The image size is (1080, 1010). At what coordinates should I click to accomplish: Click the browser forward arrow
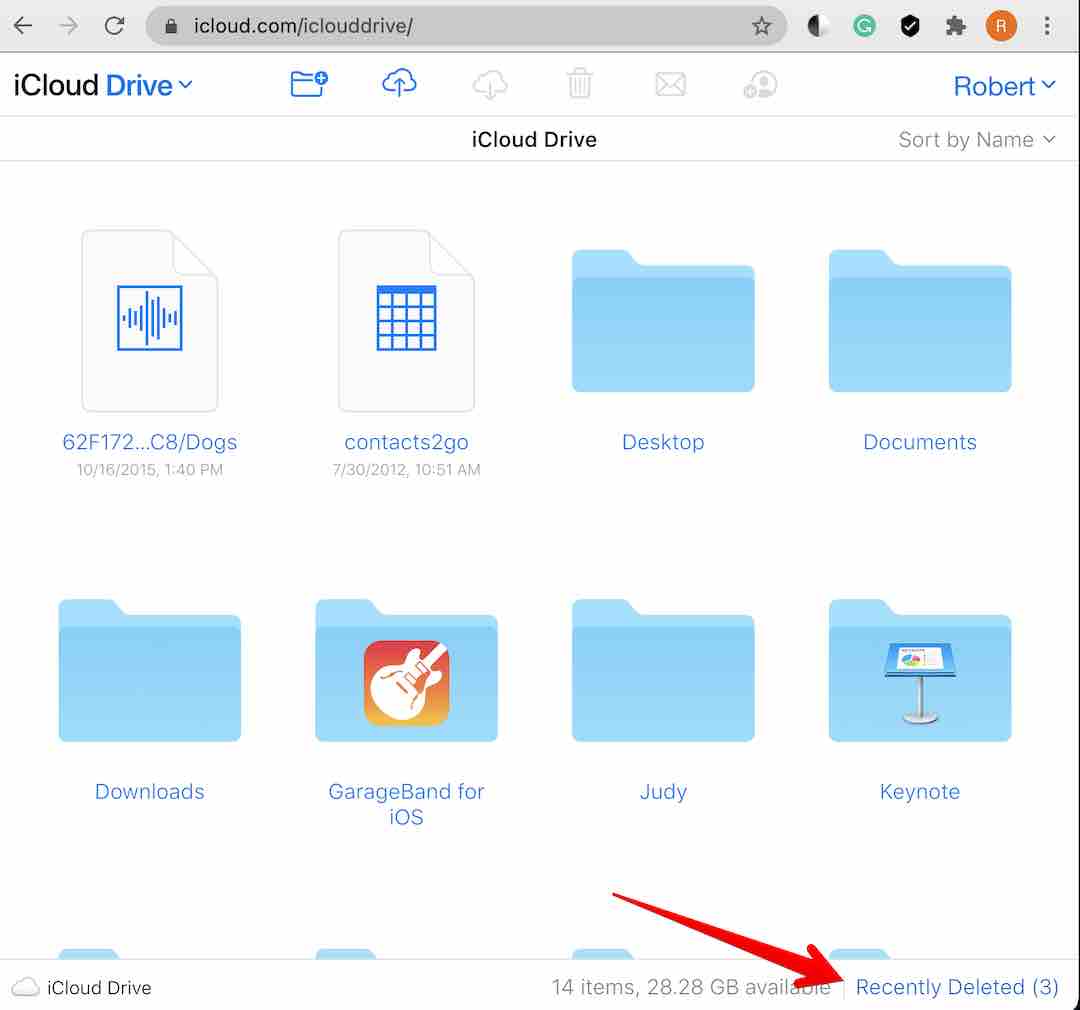click(69, 26)
